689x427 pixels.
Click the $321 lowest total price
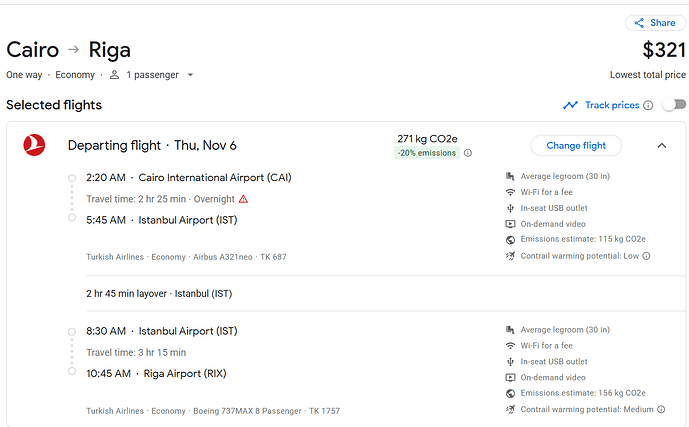[664, 50]
